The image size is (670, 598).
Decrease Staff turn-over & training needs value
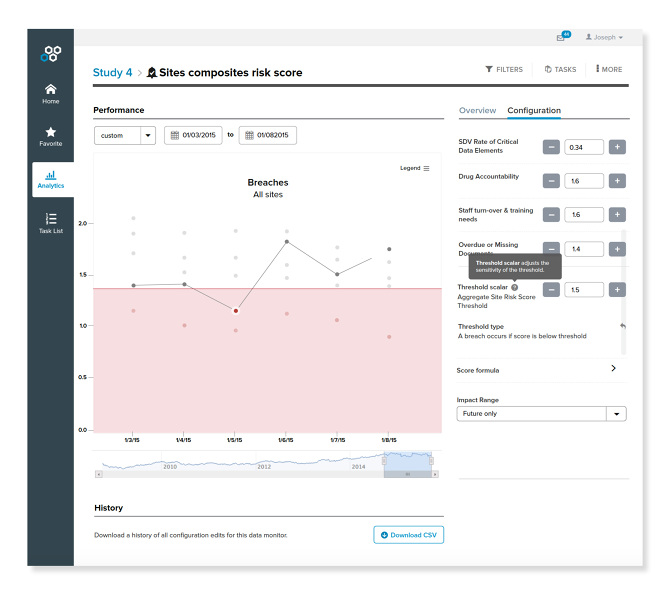pyautogui.click(x=551, y=215)
